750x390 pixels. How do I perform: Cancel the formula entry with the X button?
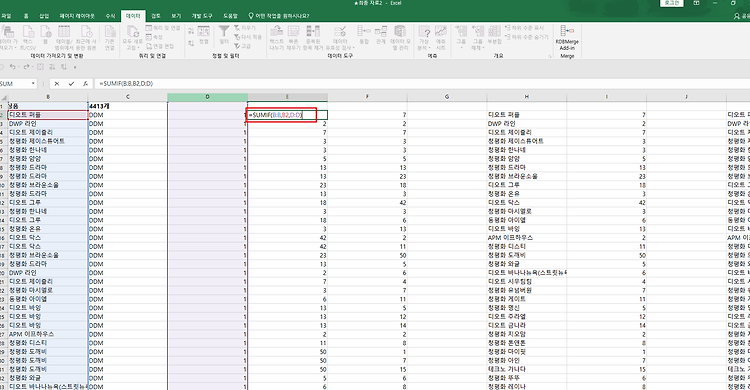point(57,84)
